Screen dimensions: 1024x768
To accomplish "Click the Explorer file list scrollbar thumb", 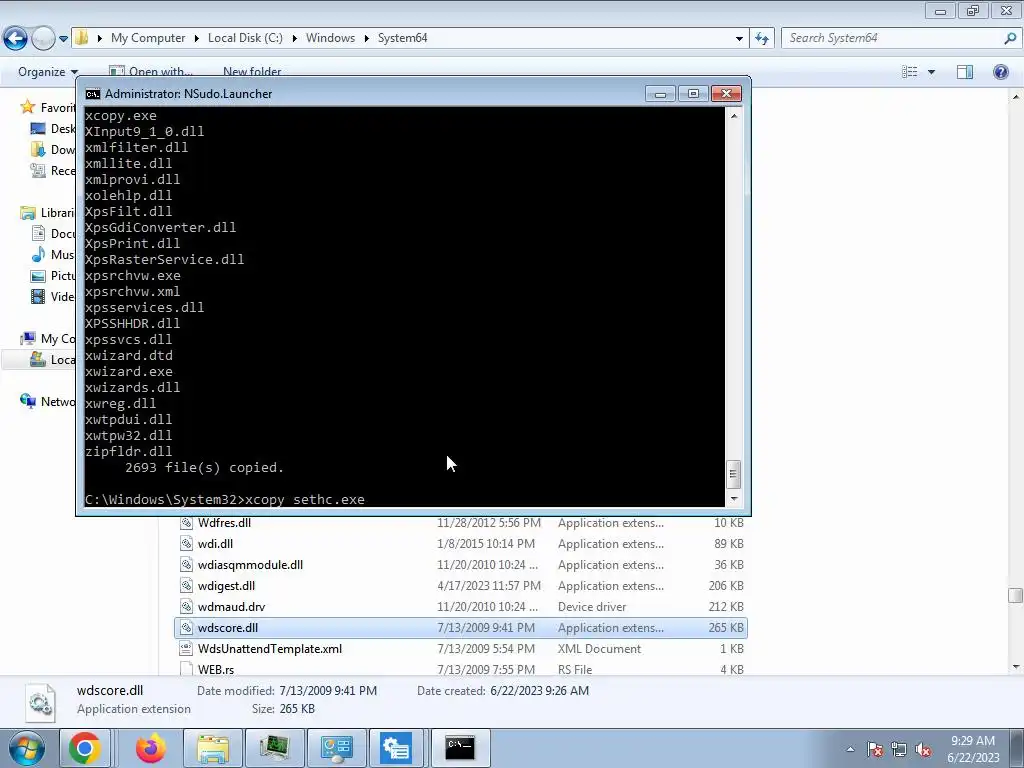I will (x=1015, y=595).
